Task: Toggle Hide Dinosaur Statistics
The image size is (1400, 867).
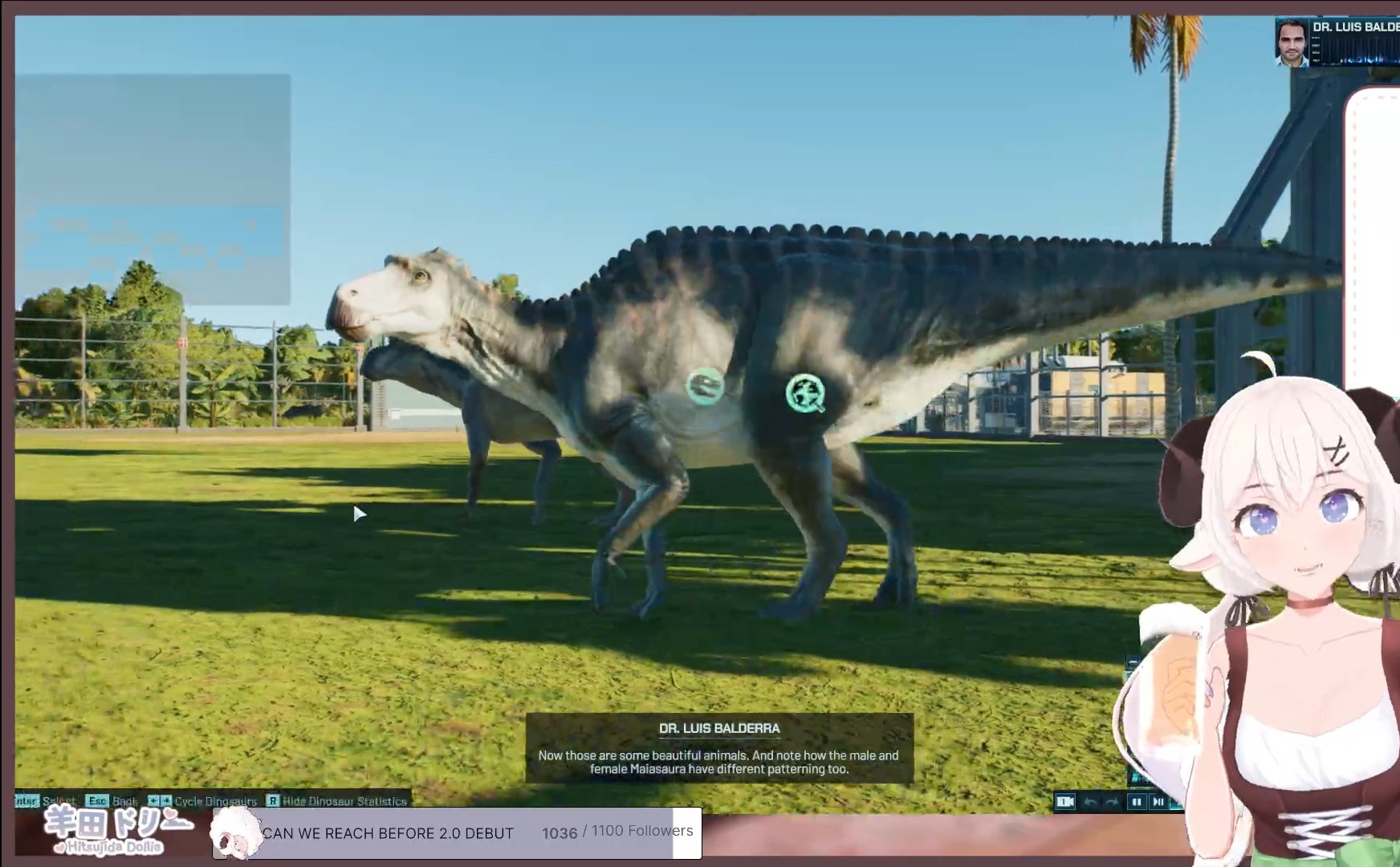Action: (x=344, y=801)
